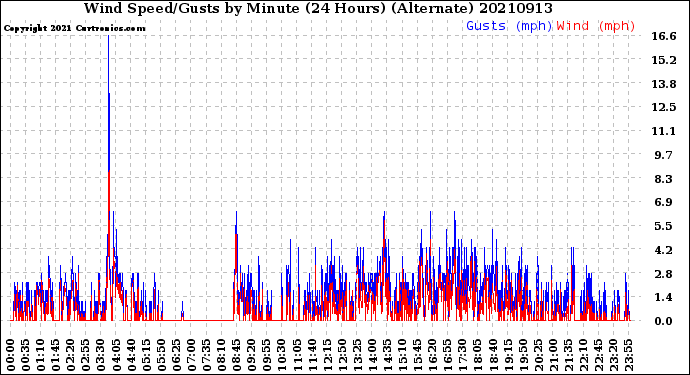Click the chart title text
The width and height of the screenshot is (690, 375).
(x=318, y=8)
